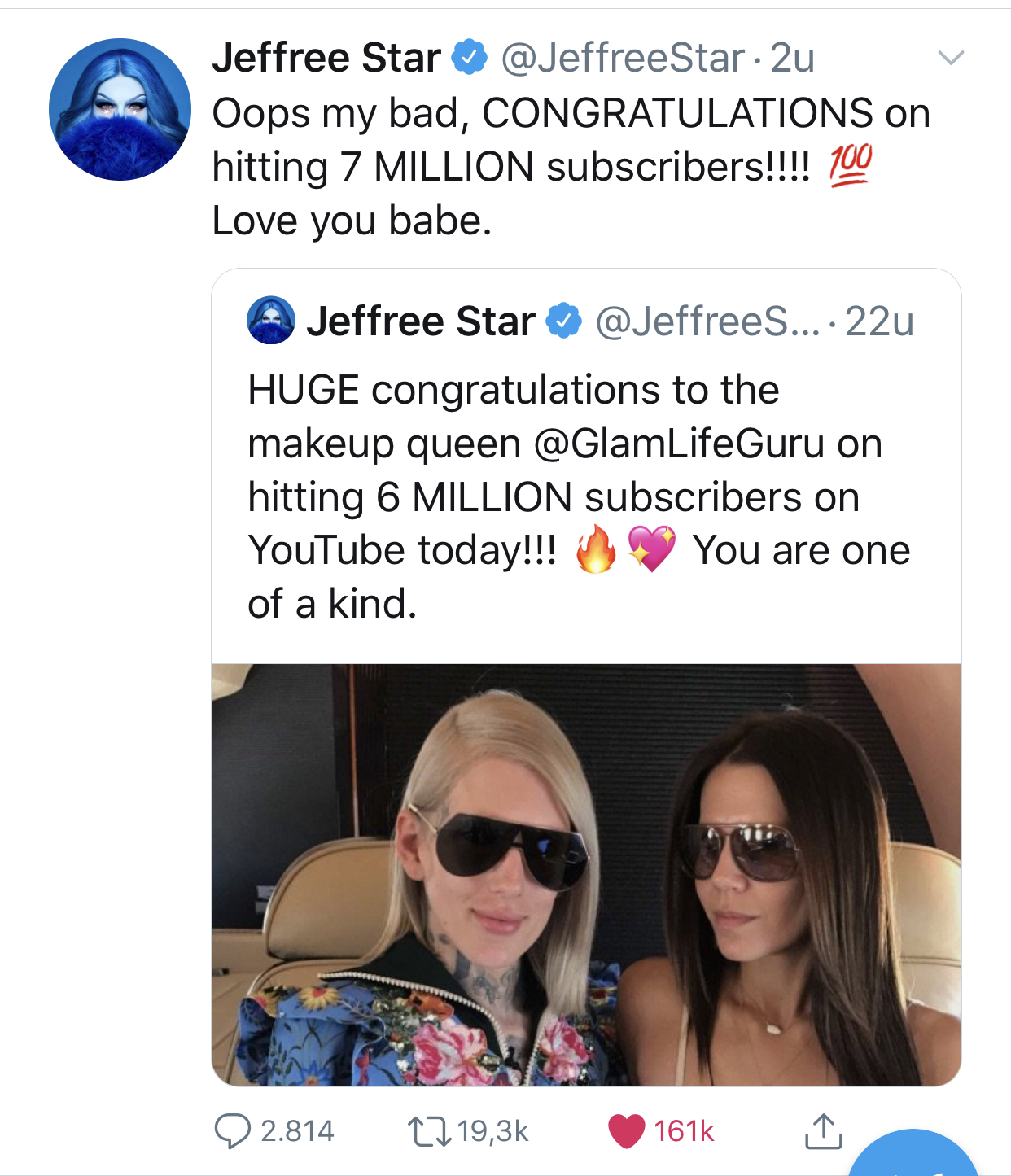Viewport: 1011px width, 1176px height.
Task: Open the large blue-haired profile avatar
Action: 120,109
